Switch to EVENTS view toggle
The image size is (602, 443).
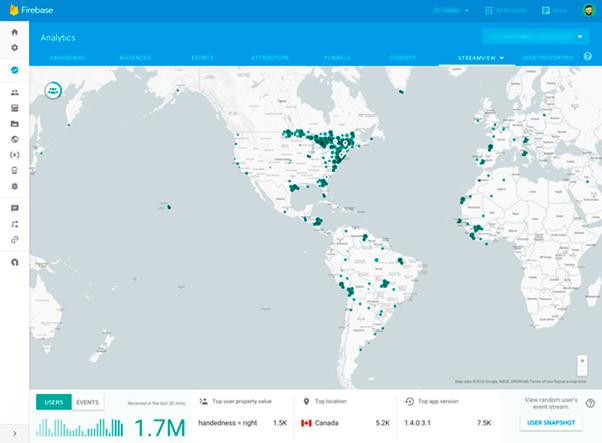[x=88, y=402]
